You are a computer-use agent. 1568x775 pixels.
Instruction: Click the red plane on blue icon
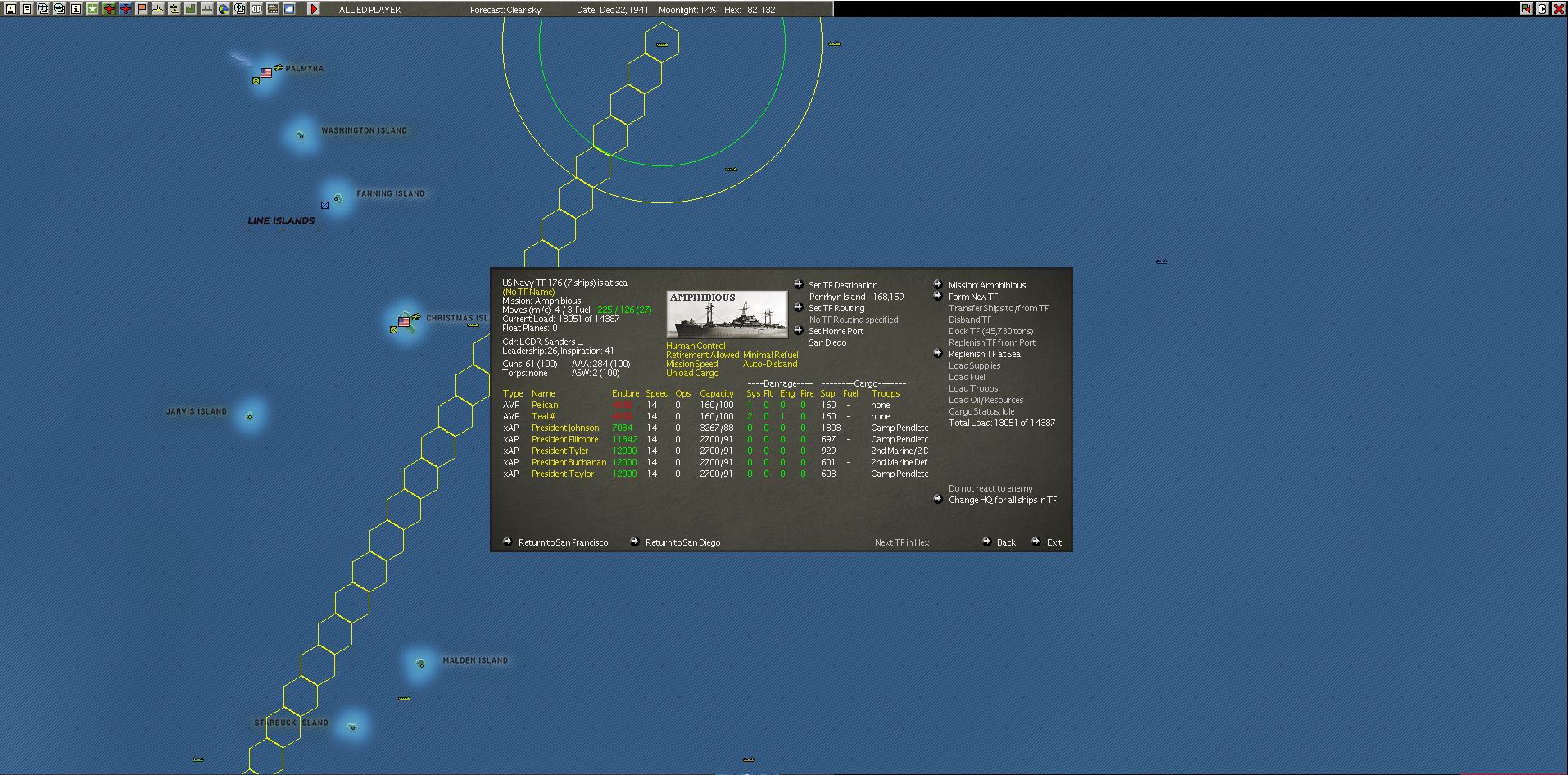(125, 9)
